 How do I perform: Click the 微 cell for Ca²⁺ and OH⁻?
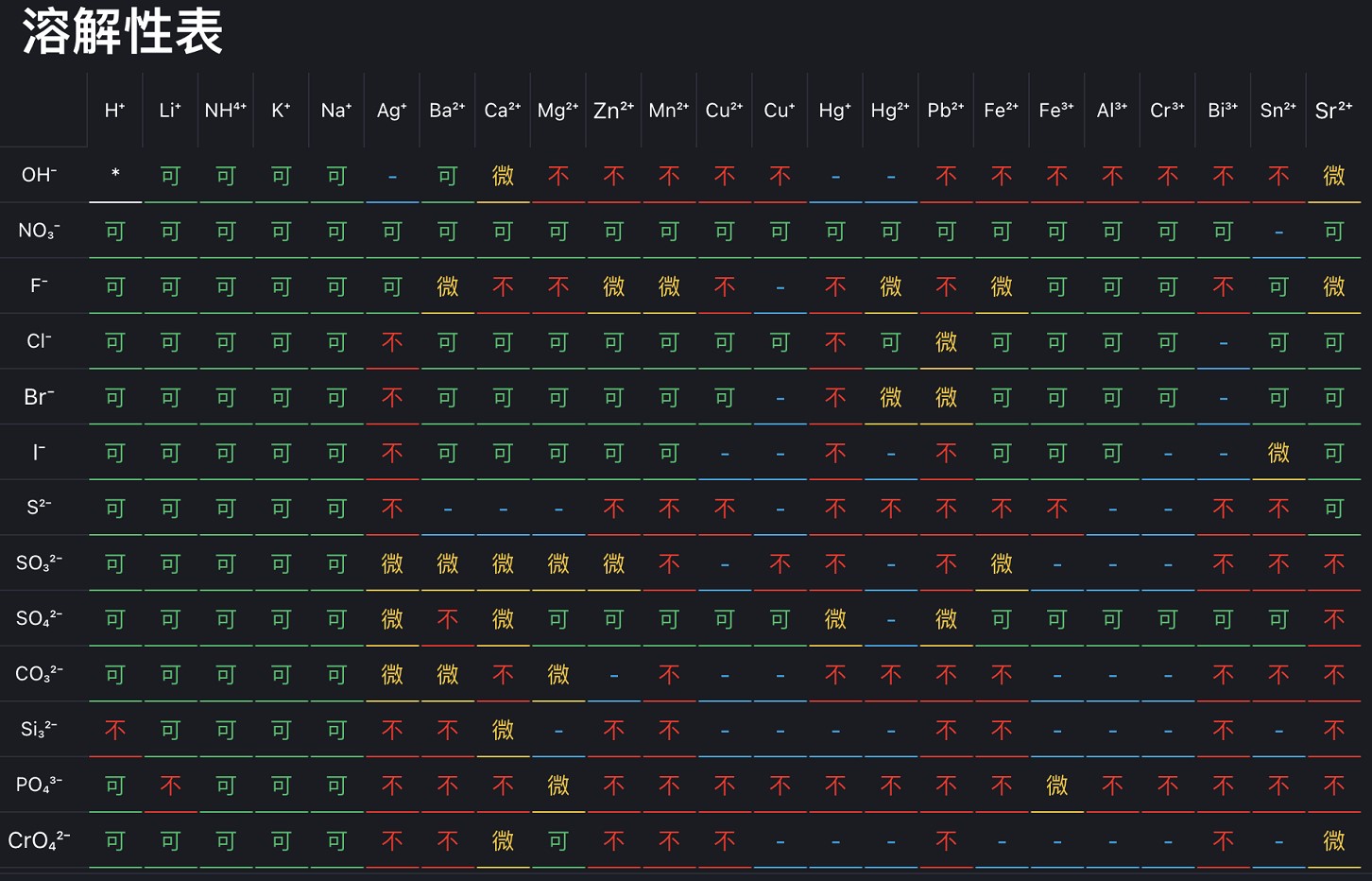click(503, 176)
